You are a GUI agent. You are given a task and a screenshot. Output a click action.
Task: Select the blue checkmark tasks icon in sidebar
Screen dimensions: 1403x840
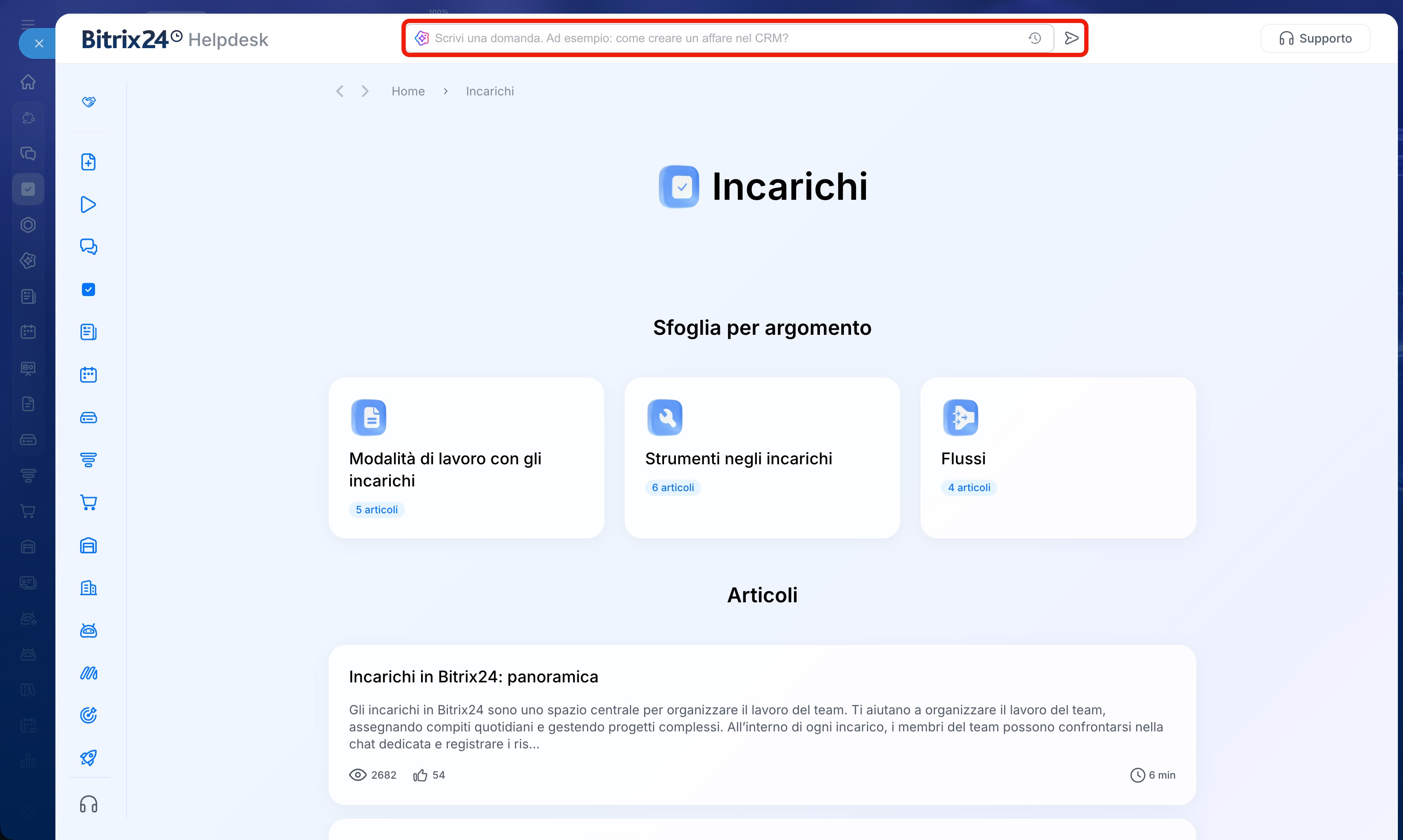pyautogui.click(x=88, y=290)
